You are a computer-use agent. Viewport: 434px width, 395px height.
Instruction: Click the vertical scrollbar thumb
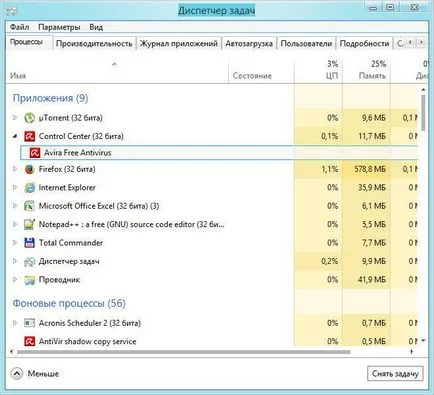(x=423, y=113)
